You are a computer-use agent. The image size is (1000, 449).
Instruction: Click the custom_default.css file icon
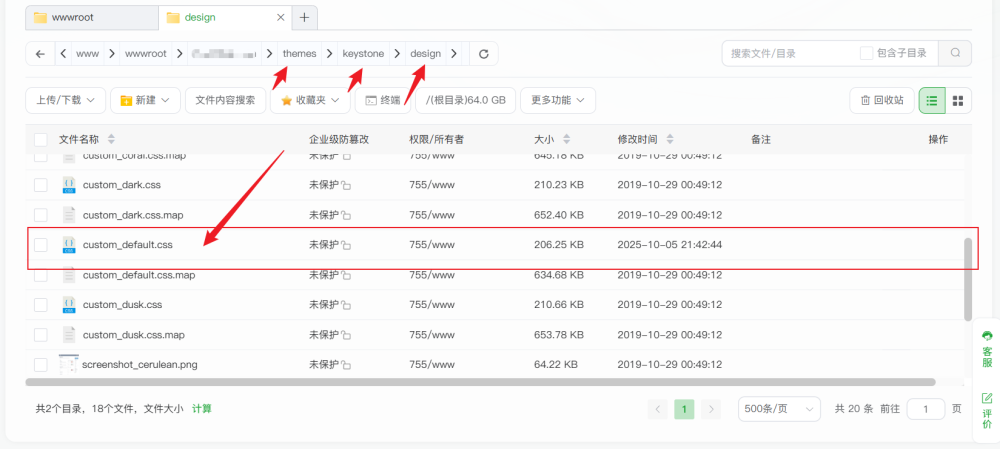(69, 245)
